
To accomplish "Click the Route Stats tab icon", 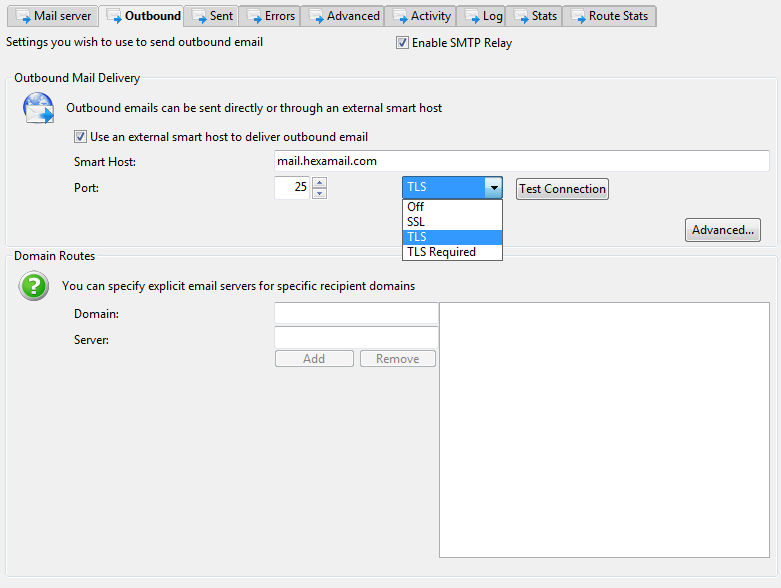I will click(x=577, y=16).
